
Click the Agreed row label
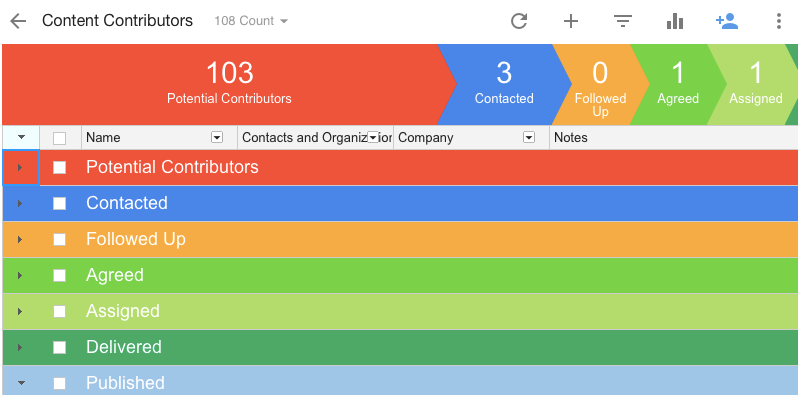click(x=115, y=275)
